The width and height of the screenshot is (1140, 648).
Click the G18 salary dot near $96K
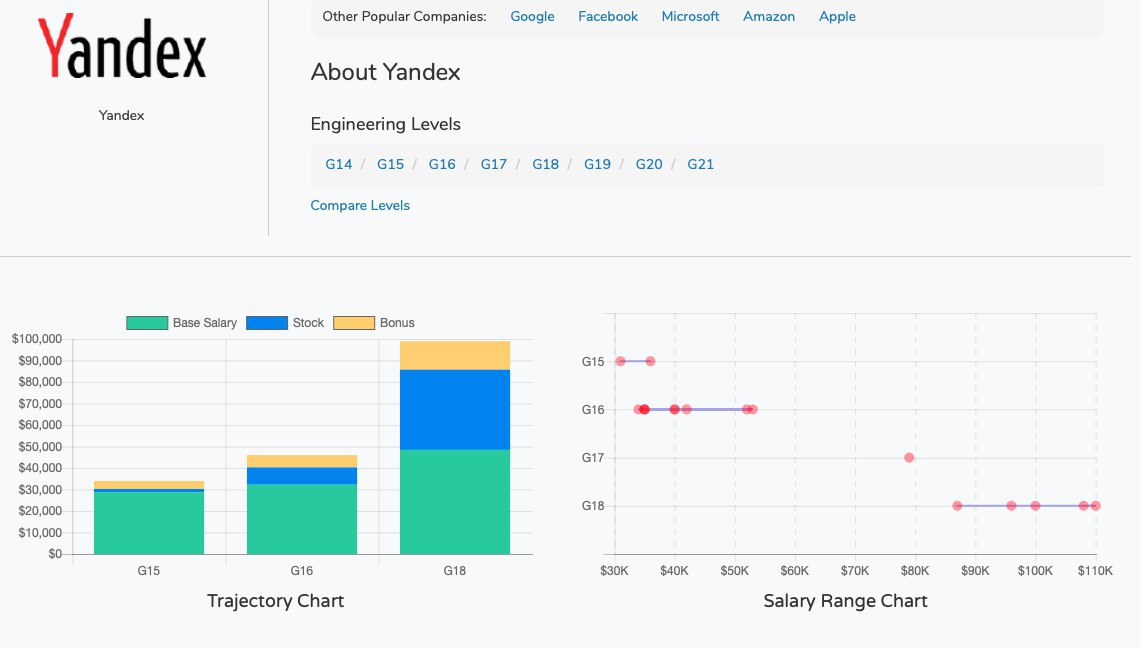click(1011, 505)
